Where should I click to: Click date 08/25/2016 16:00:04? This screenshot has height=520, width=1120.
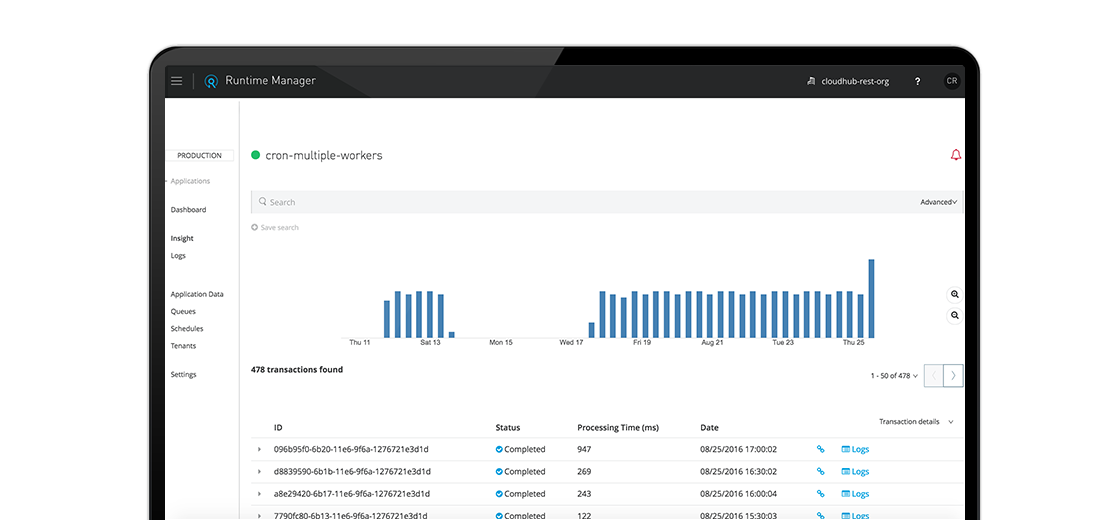pos(739,494)
